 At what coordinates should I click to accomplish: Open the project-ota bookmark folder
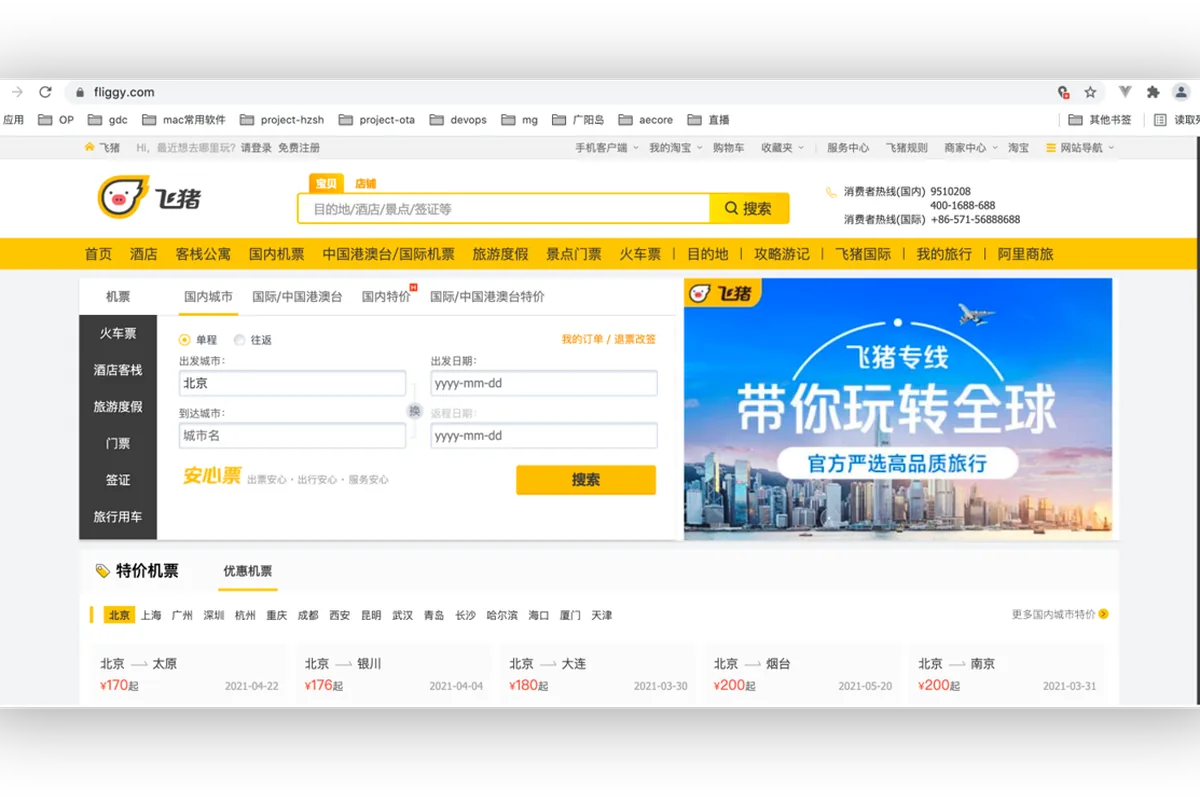(x=377, y=120)
